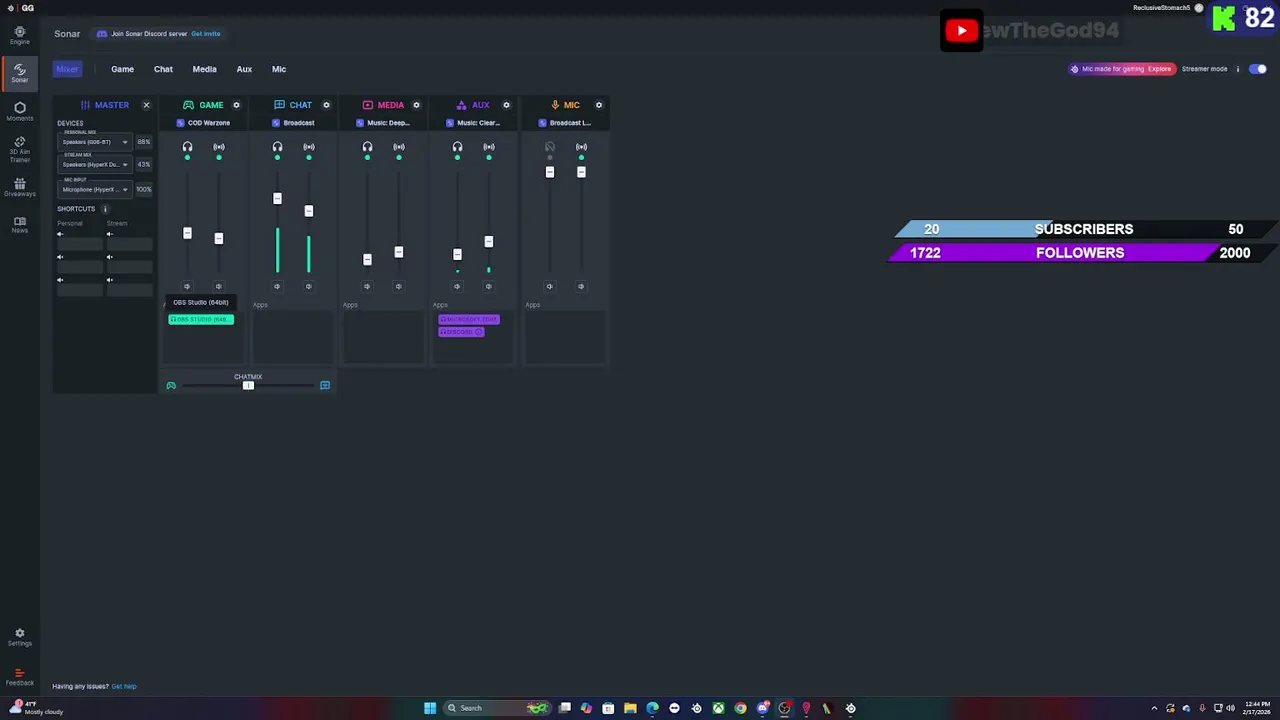Viewport: 1280px width, 720px height.
Task: Mute the GAME stream mix speaker icon
Action: (219, 286)
